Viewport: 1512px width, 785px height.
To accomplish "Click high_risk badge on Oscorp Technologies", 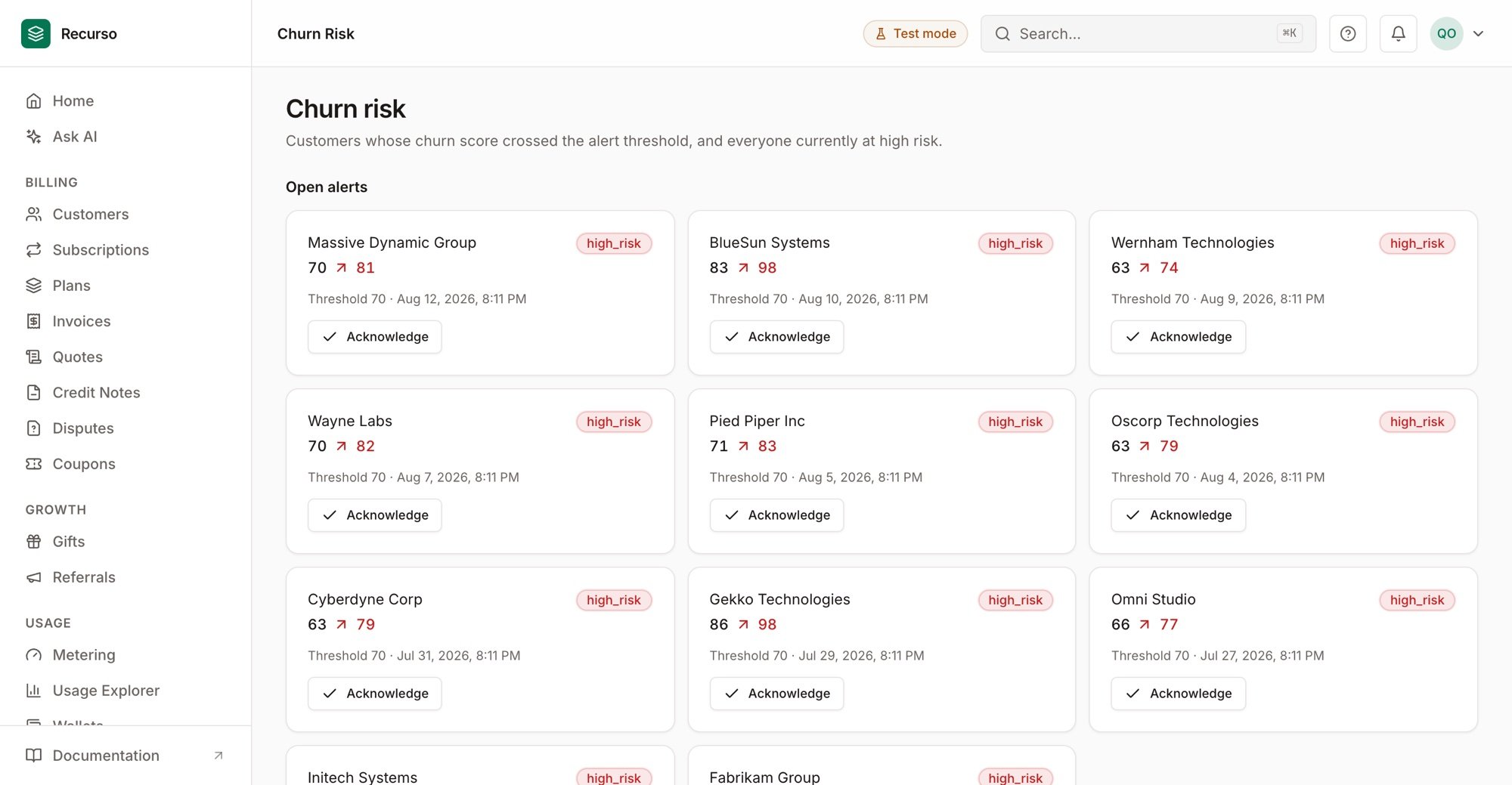I will click(x=1417, y=422).
